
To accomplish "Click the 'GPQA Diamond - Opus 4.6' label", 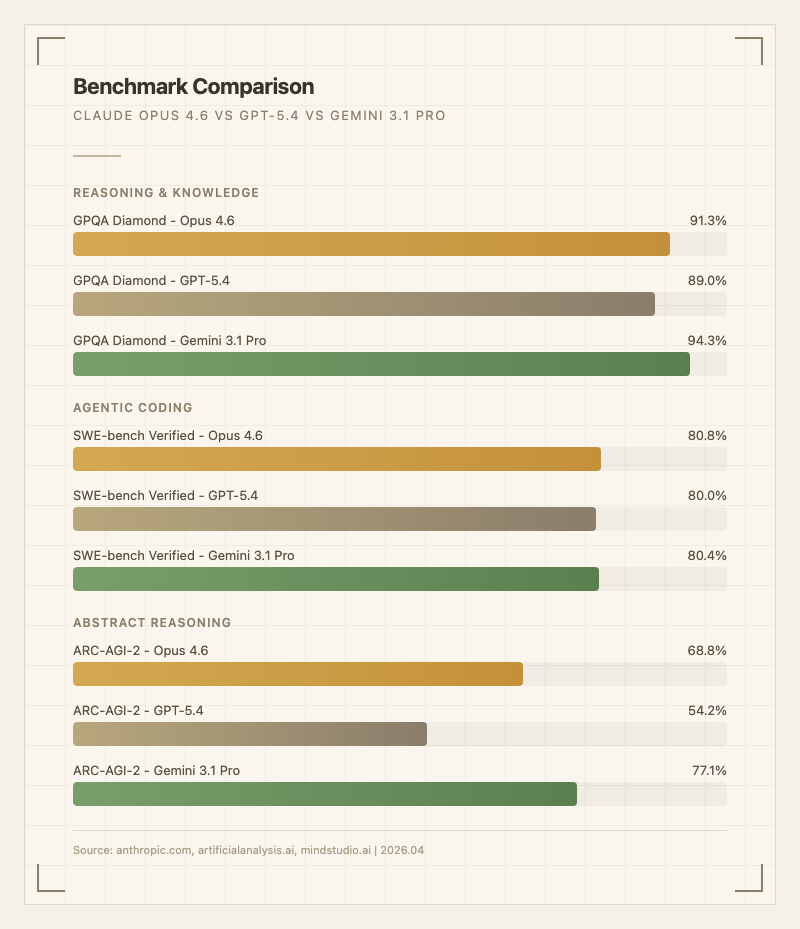I will pyautogui.click(x=154, y=220).
